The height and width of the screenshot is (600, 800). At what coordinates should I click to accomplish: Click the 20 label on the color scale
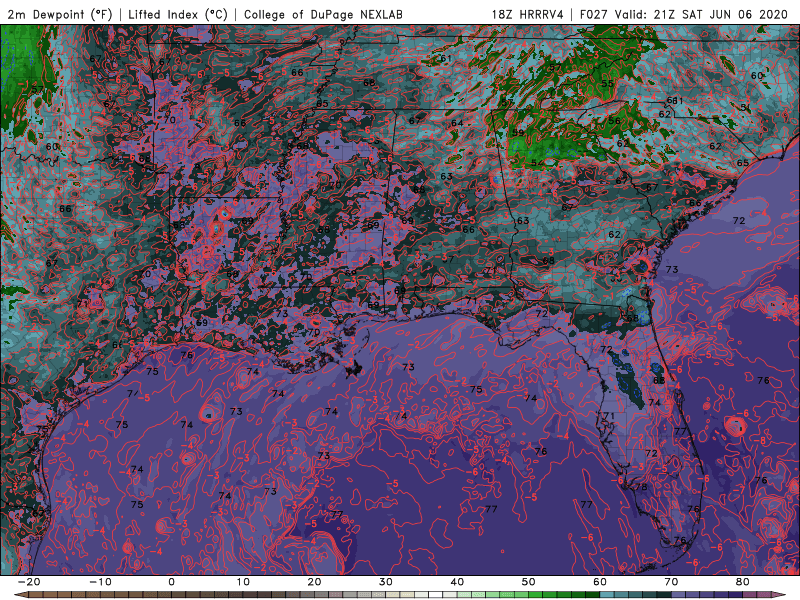(x=314, y=582)
